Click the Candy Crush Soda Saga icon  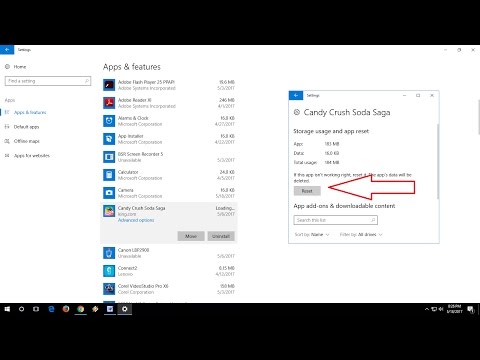[x=109, y=211]
